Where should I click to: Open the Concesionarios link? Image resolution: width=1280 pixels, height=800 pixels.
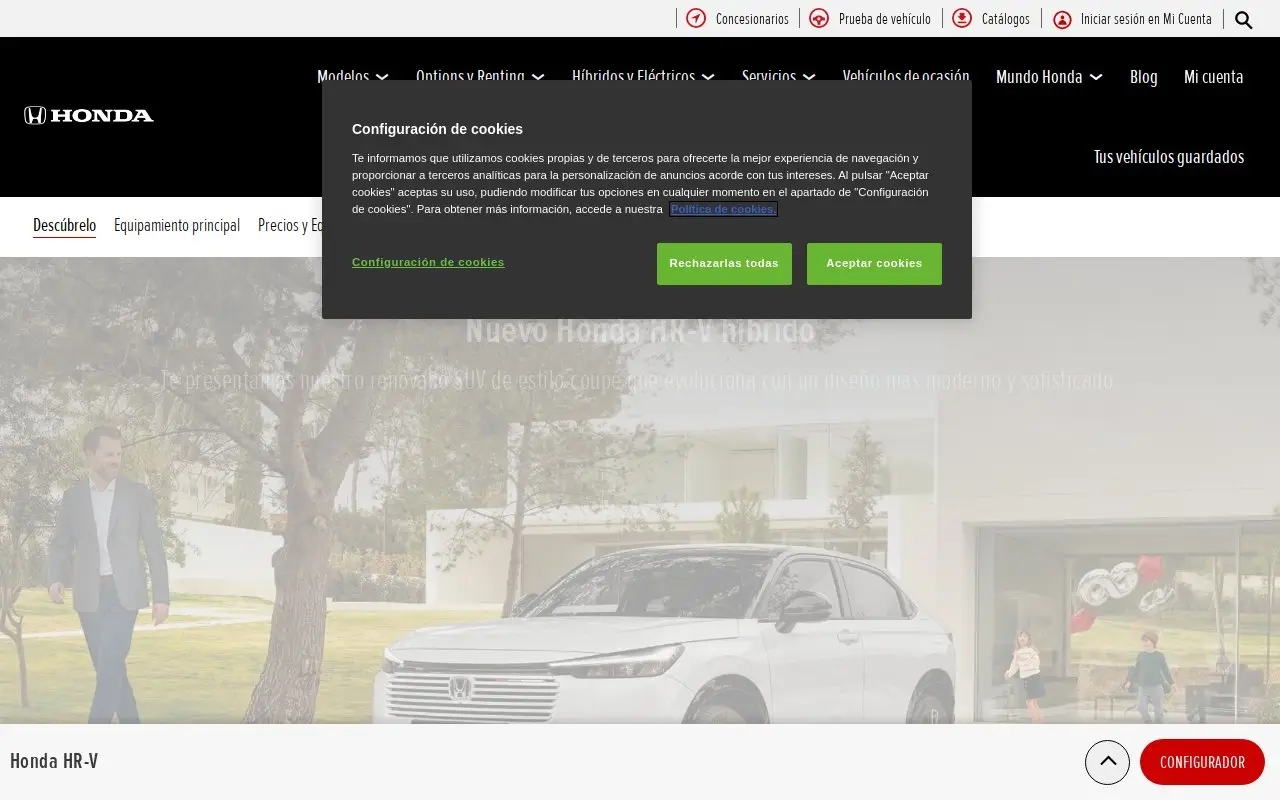[x=752, y=19]
